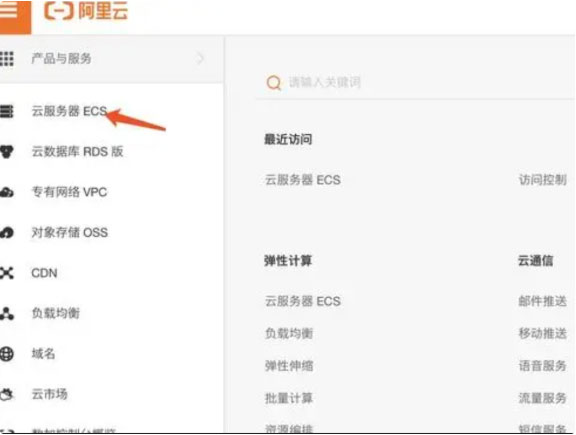Click the 专有网络 VPC cloud icon
Viewport: 576px width, 435px height.
(x=7, y=192)
